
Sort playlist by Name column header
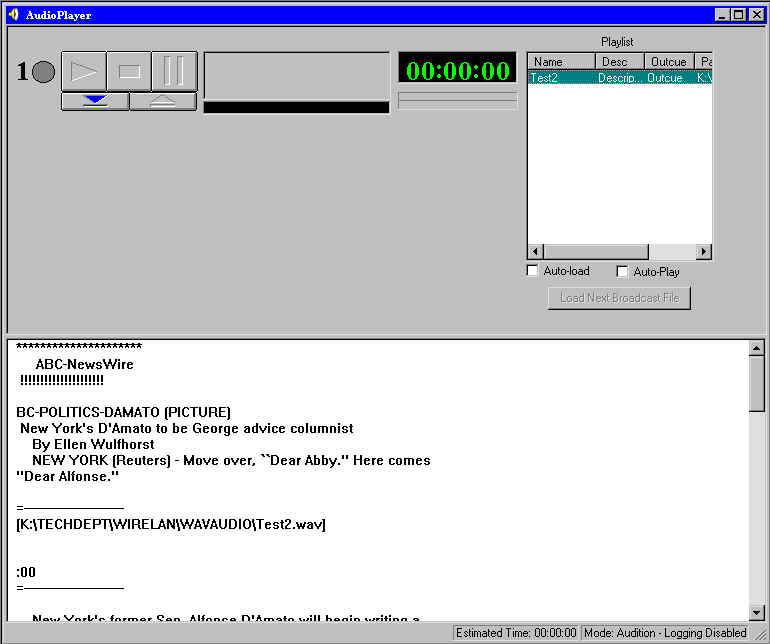[561, 61]
